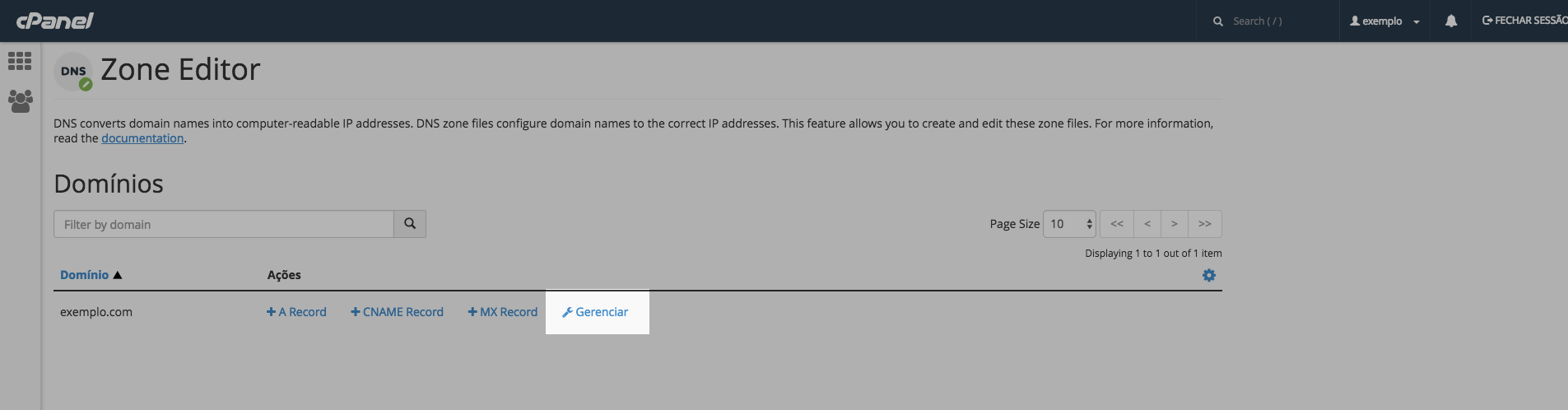Click the Filter by domain field
The width and height of the screenshot is (1568, 410).
pyautogui.click(x=223, y=224)
